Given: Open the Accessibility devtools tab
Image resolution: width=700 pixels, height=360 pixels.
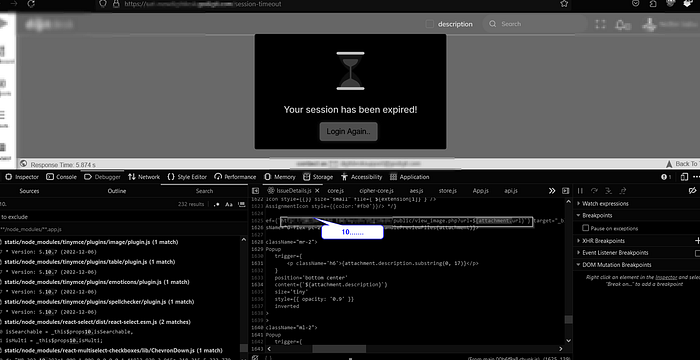Looking at the screenshot, I should coord(361,177).
